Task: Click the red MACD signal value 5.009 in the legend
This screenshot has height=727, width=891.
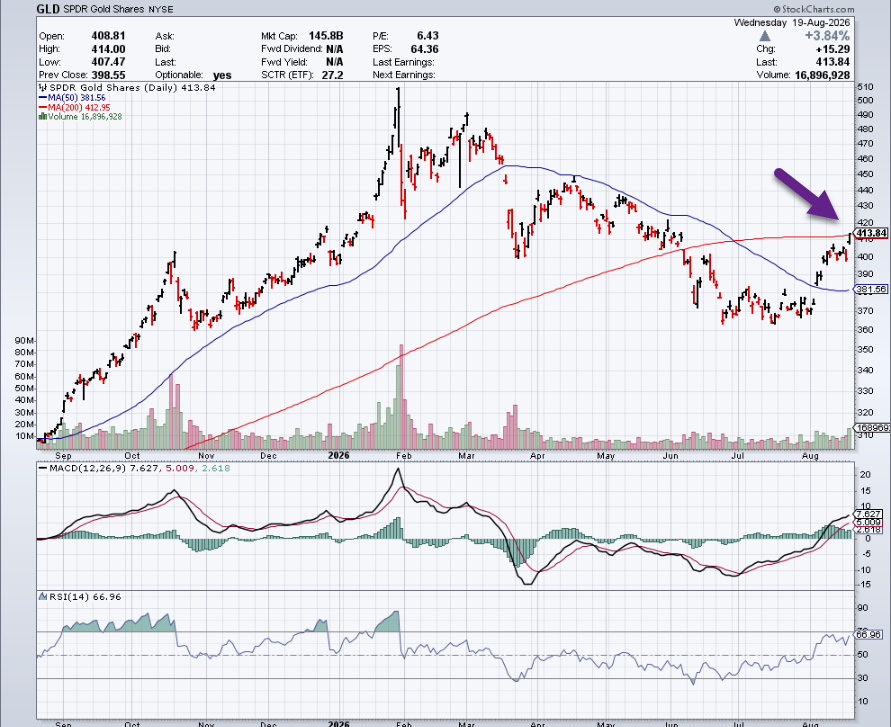Action: tap(180, 468)
